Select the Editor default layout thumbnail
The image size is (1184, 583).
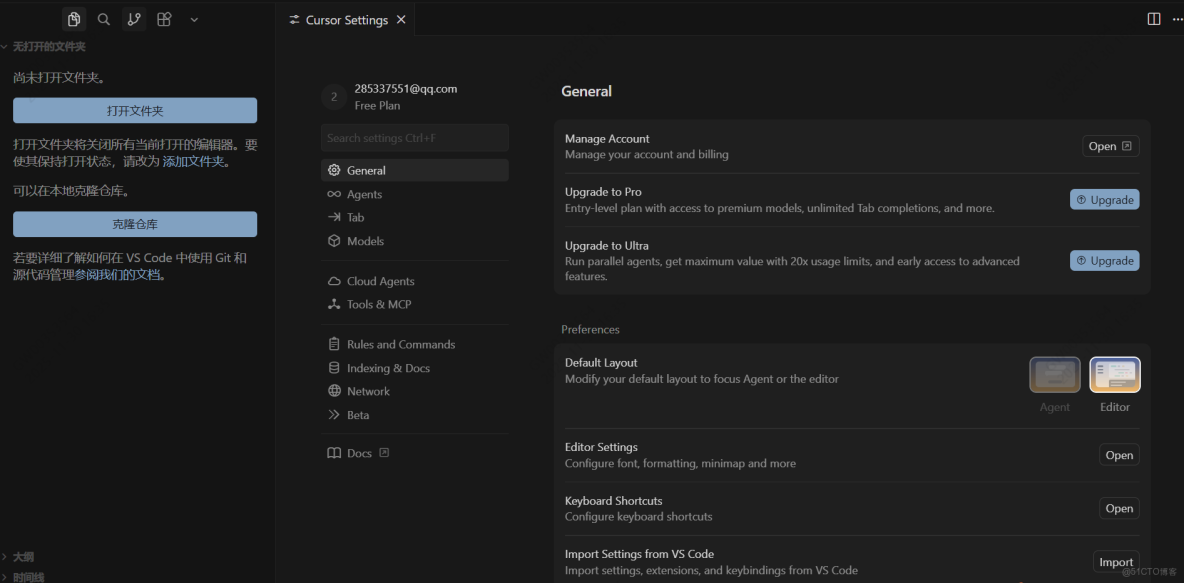click(x=1114, y=375)
